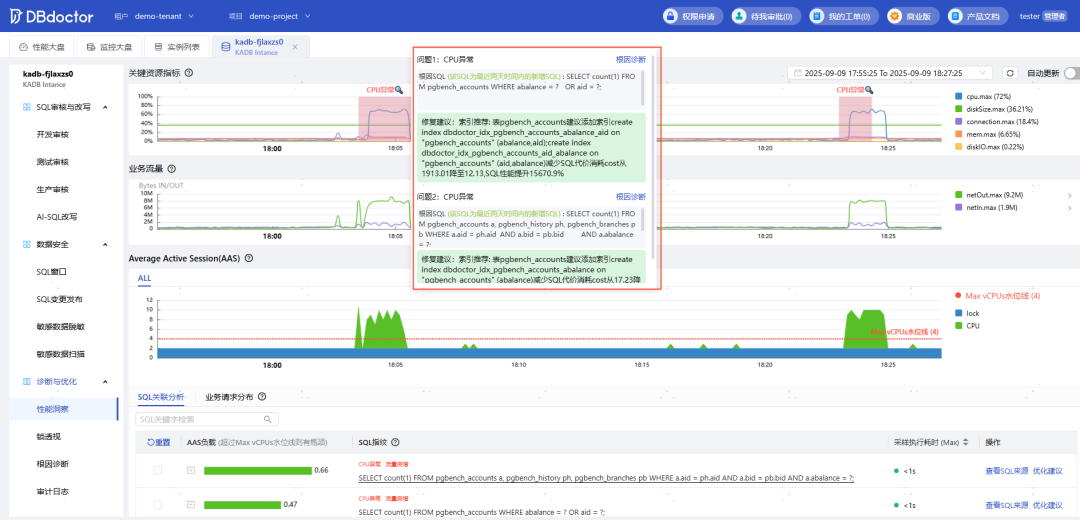
Task: Toggle netOut.max legend series
Action: coord(989,195)
